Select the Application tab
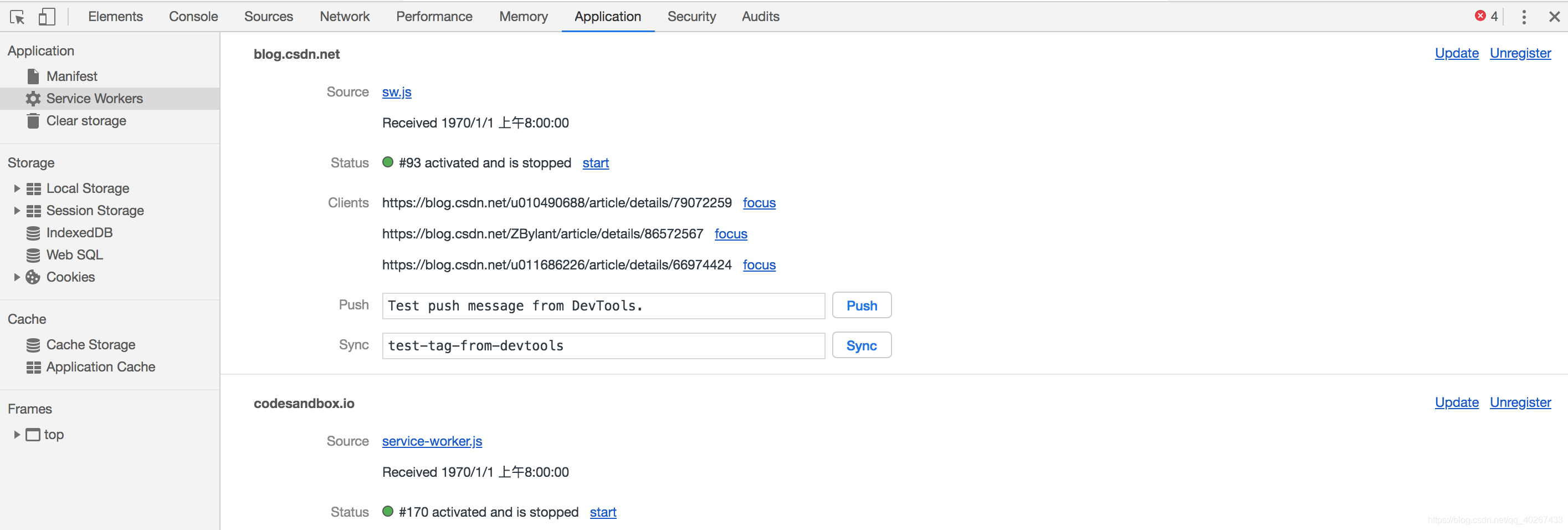The image size is (1568, 530). tap(607, 17)
